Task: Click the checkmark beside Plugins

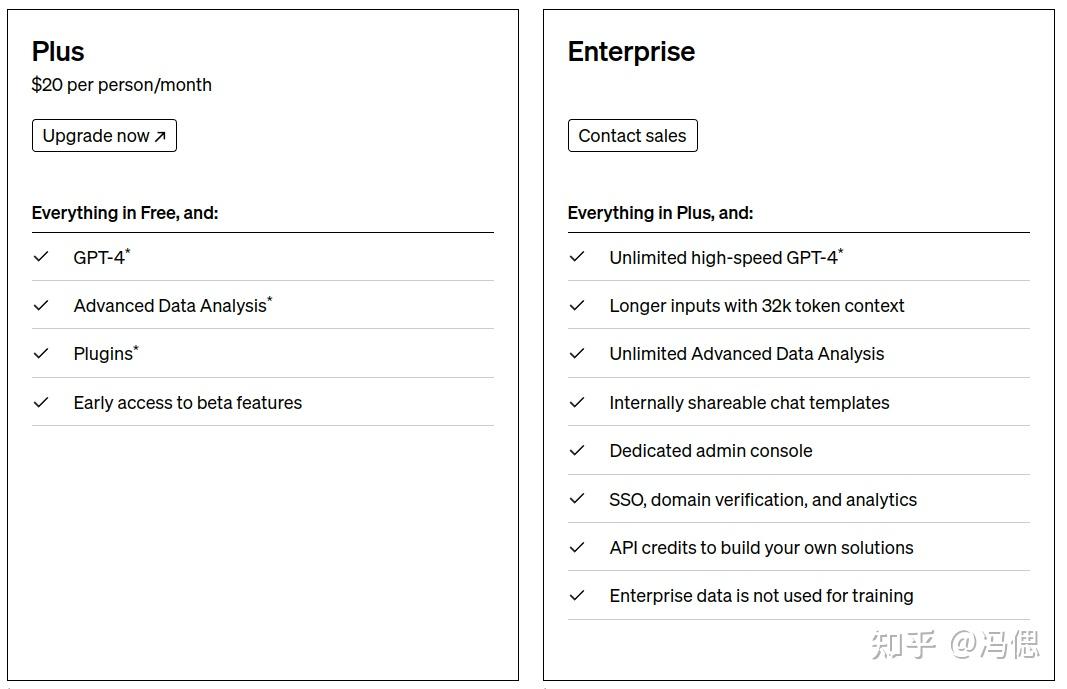Action: tap(41, 353)
